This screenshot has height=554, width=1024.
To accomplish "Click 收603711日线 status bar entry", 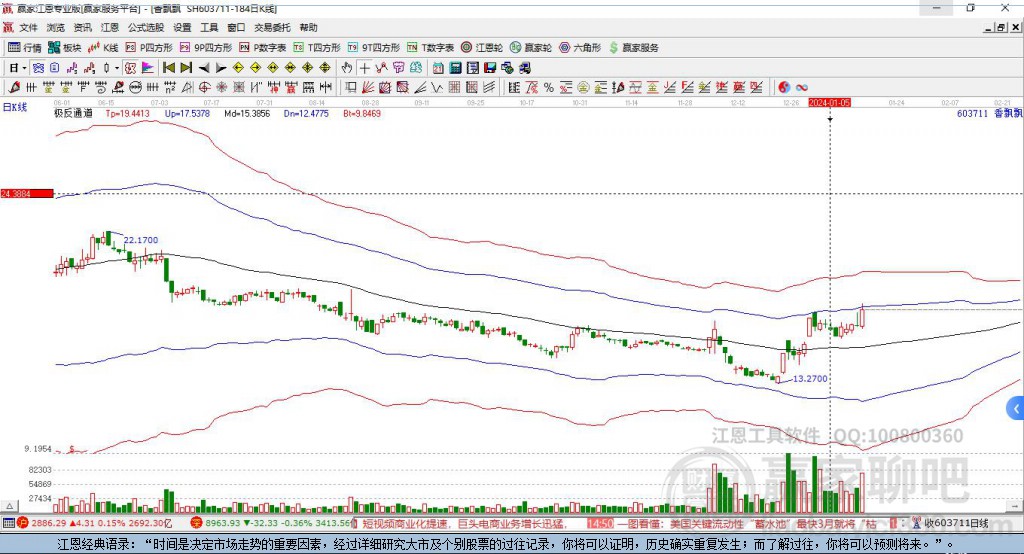I will pyautogui.click(x=956, y=523).
